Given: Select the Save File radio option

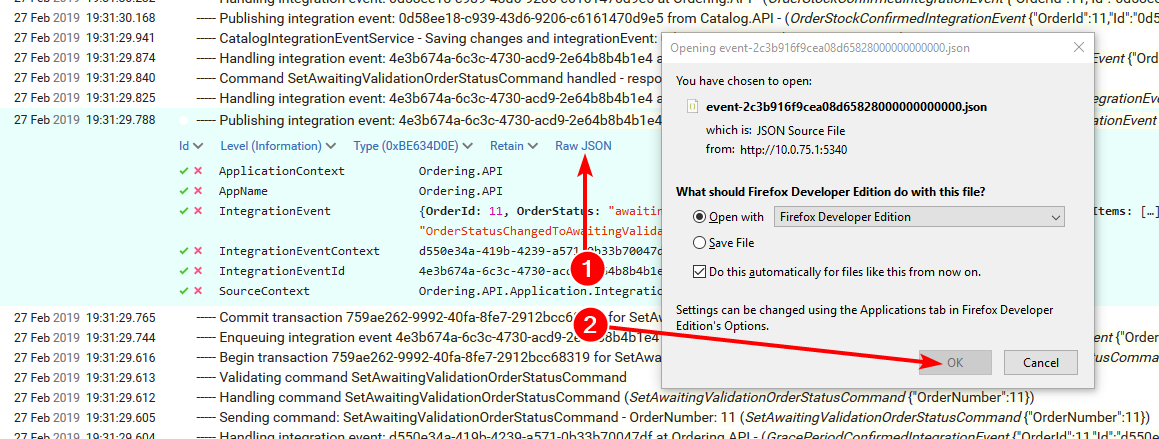Looking at the screenshot, I should (698, 243).
